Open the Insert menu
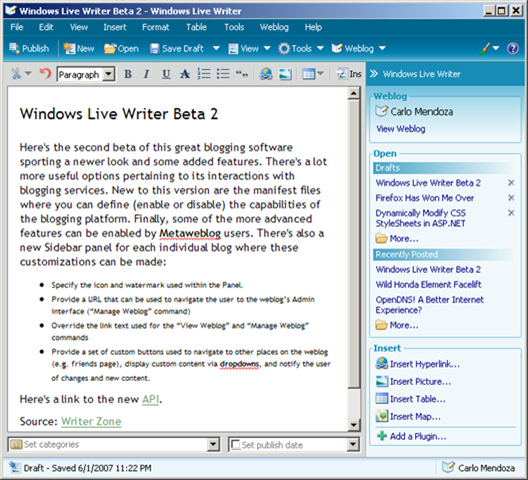This screenshot has height=480, width=528. pos(115,27)
